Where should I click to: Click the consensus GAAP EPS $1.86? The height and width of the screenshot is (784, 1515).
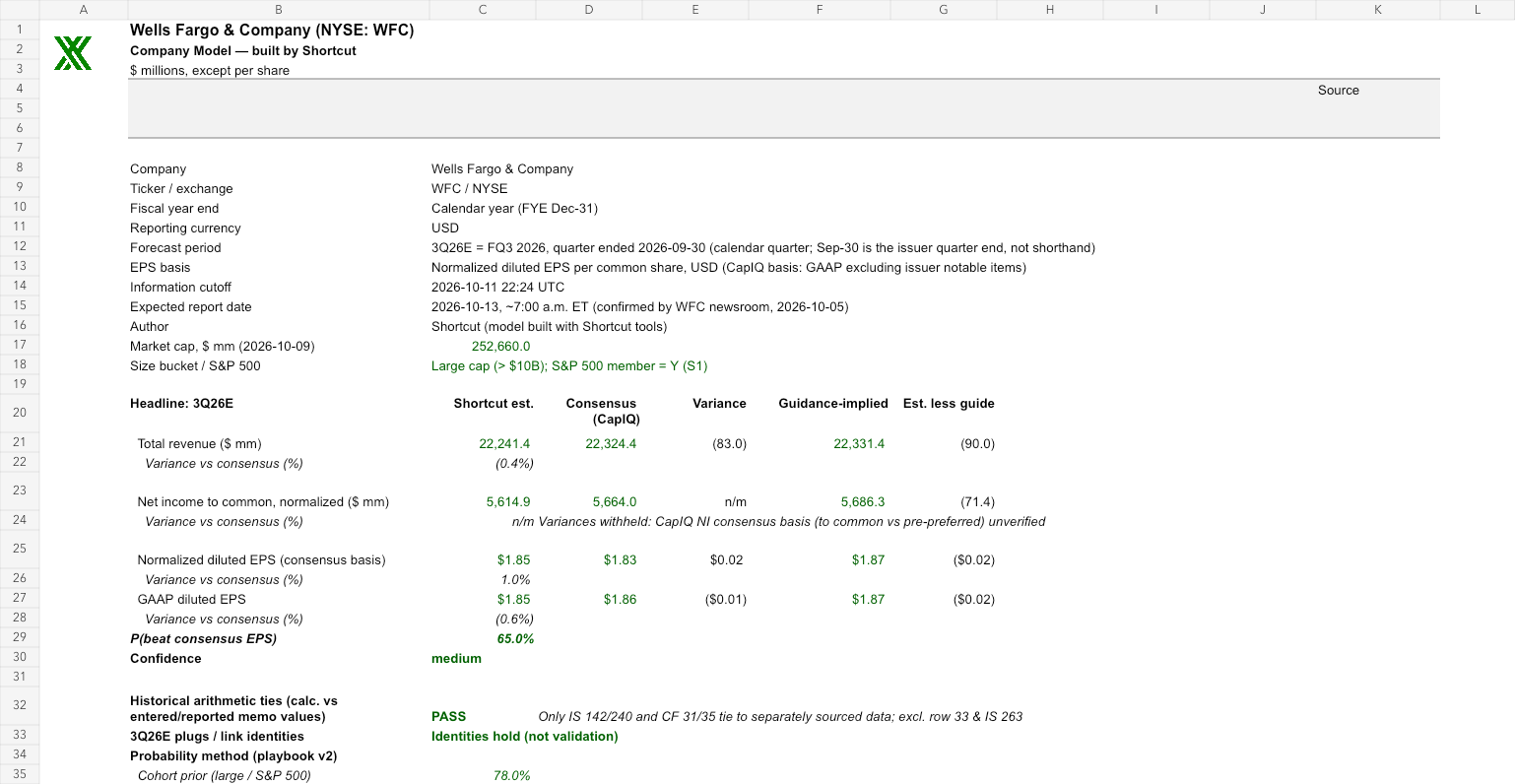[x=621, y=599]
